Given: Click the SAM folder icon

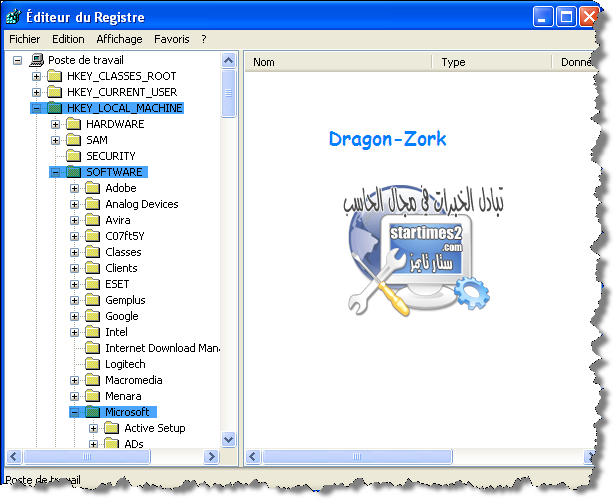Looking at the screenshot, I should pyautogui.click(x=73, y=140).
